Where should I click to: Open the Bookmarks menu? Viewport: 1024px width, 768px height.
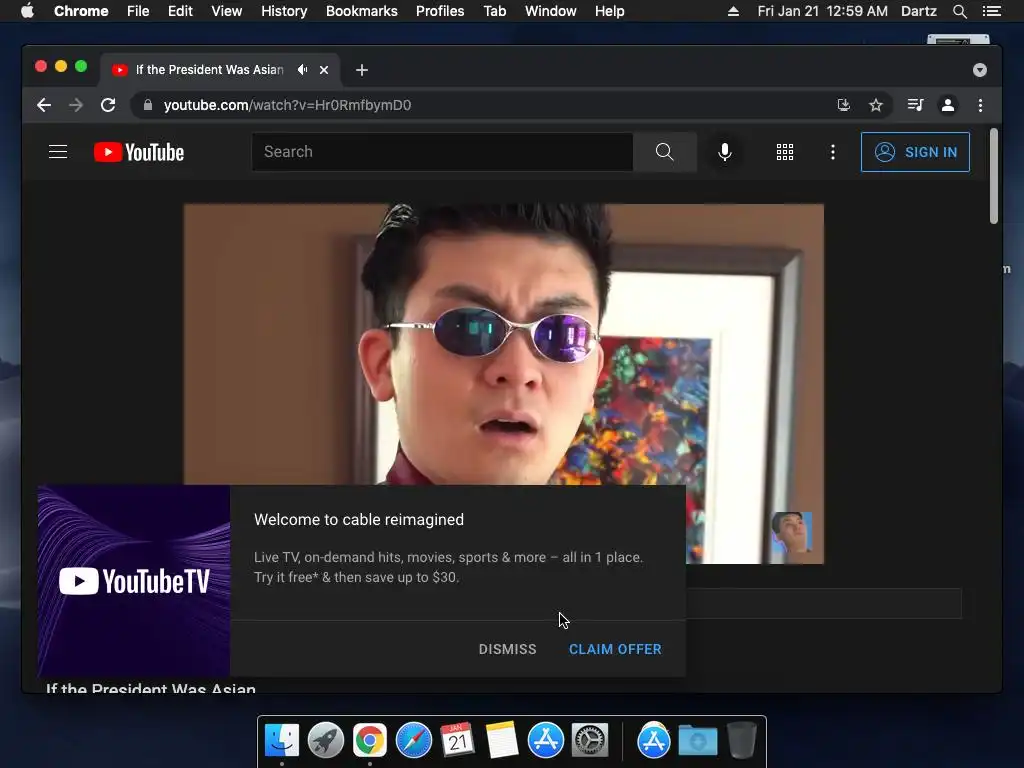[x=362, y=11]
